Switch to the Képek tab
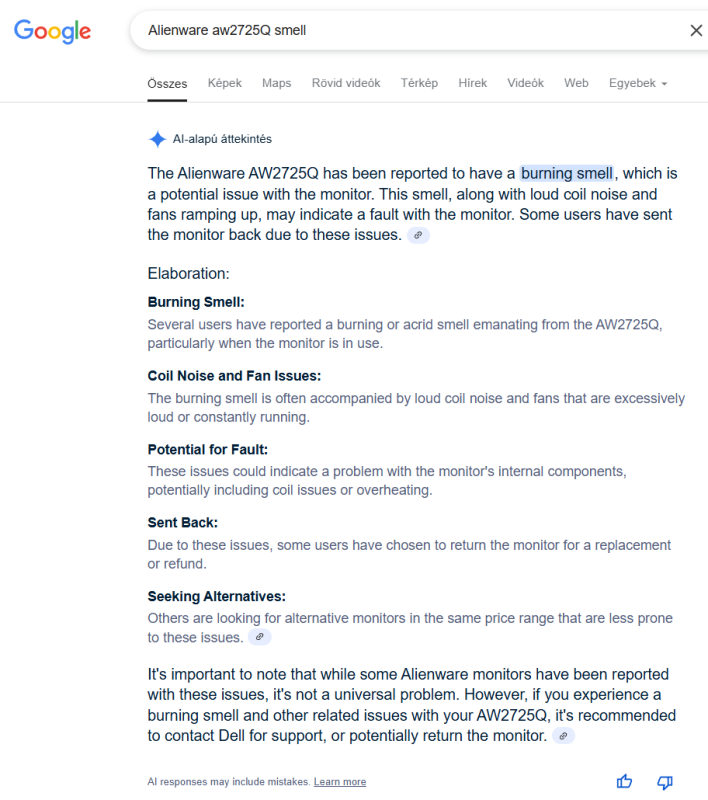The height and width of the screenshot is (800, 708). point(224,83)
